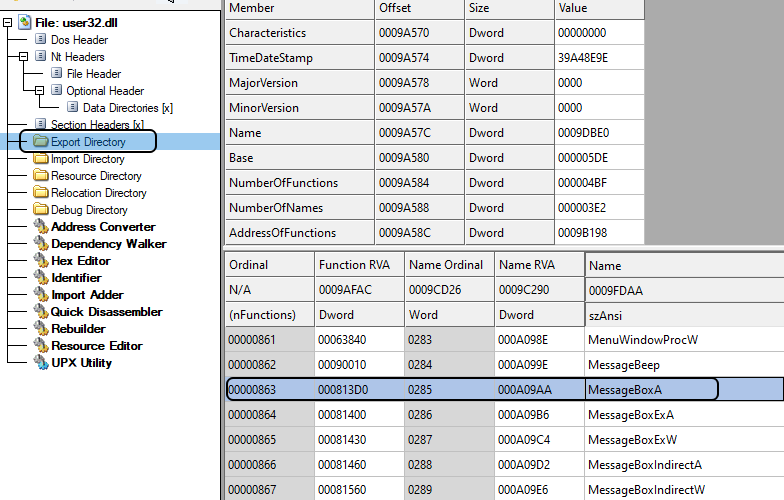Collapse the Optional Header tree node
The height and width of the screenshot is (500, 784).
point(41,91)
